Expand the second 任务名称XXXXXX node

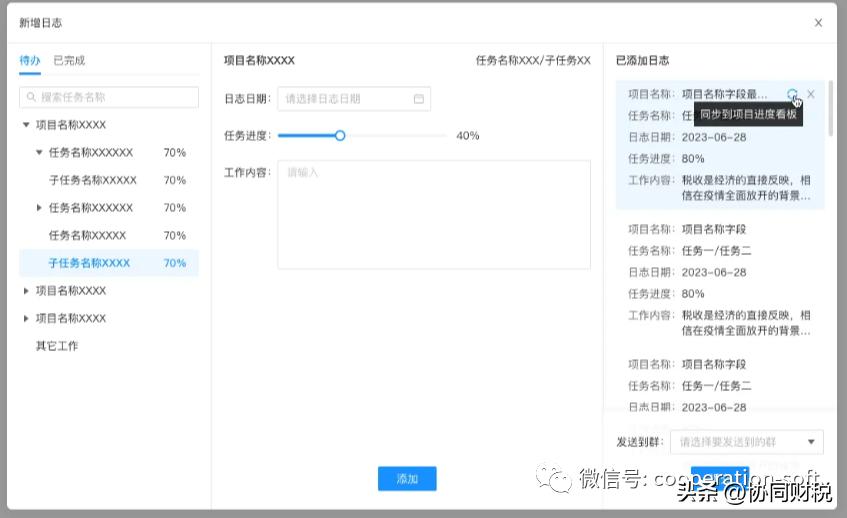coord(39,207)
